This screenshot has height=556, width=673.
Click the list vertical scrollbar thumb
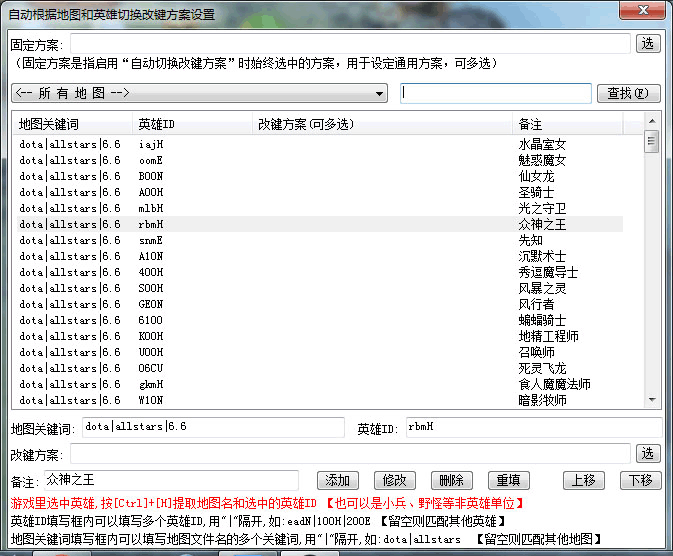pyautogui.click(x=652, y=142)
